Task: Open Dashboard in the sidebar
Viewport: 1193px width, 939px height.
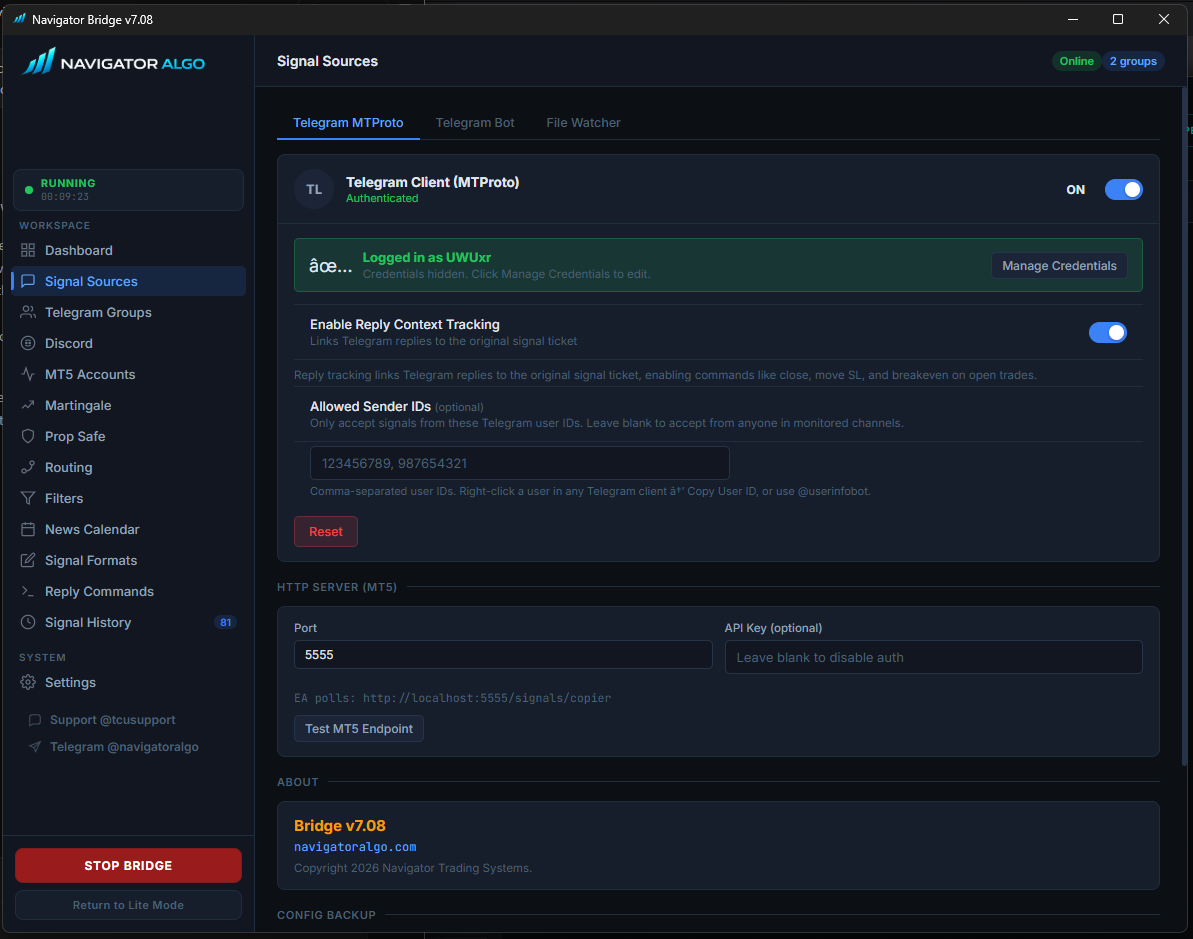Action: pyautogui.click(x=129, y=250)
